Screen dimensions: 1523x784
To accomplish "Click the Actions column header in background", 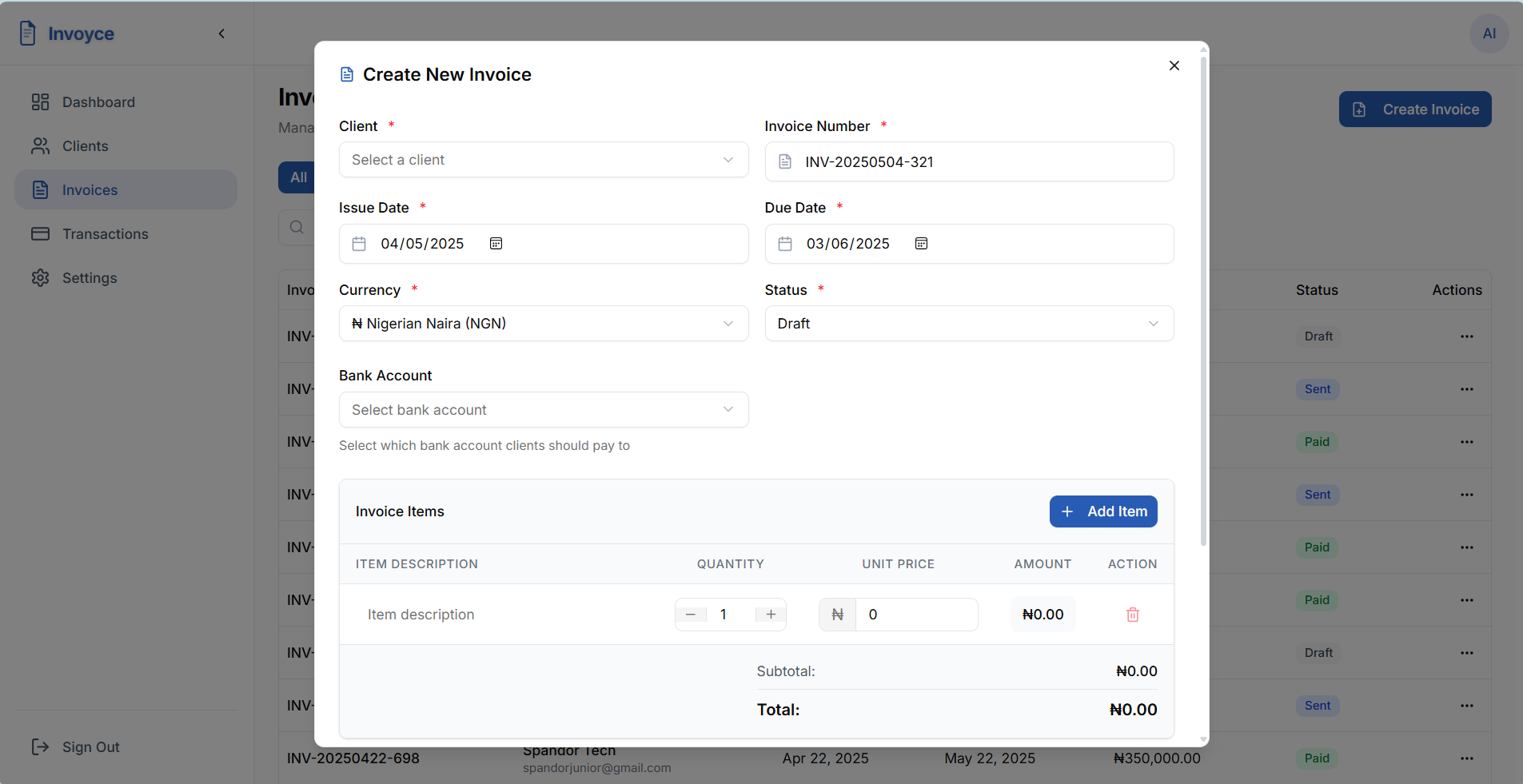I will pyautogui.click(x=1457, y=290).
